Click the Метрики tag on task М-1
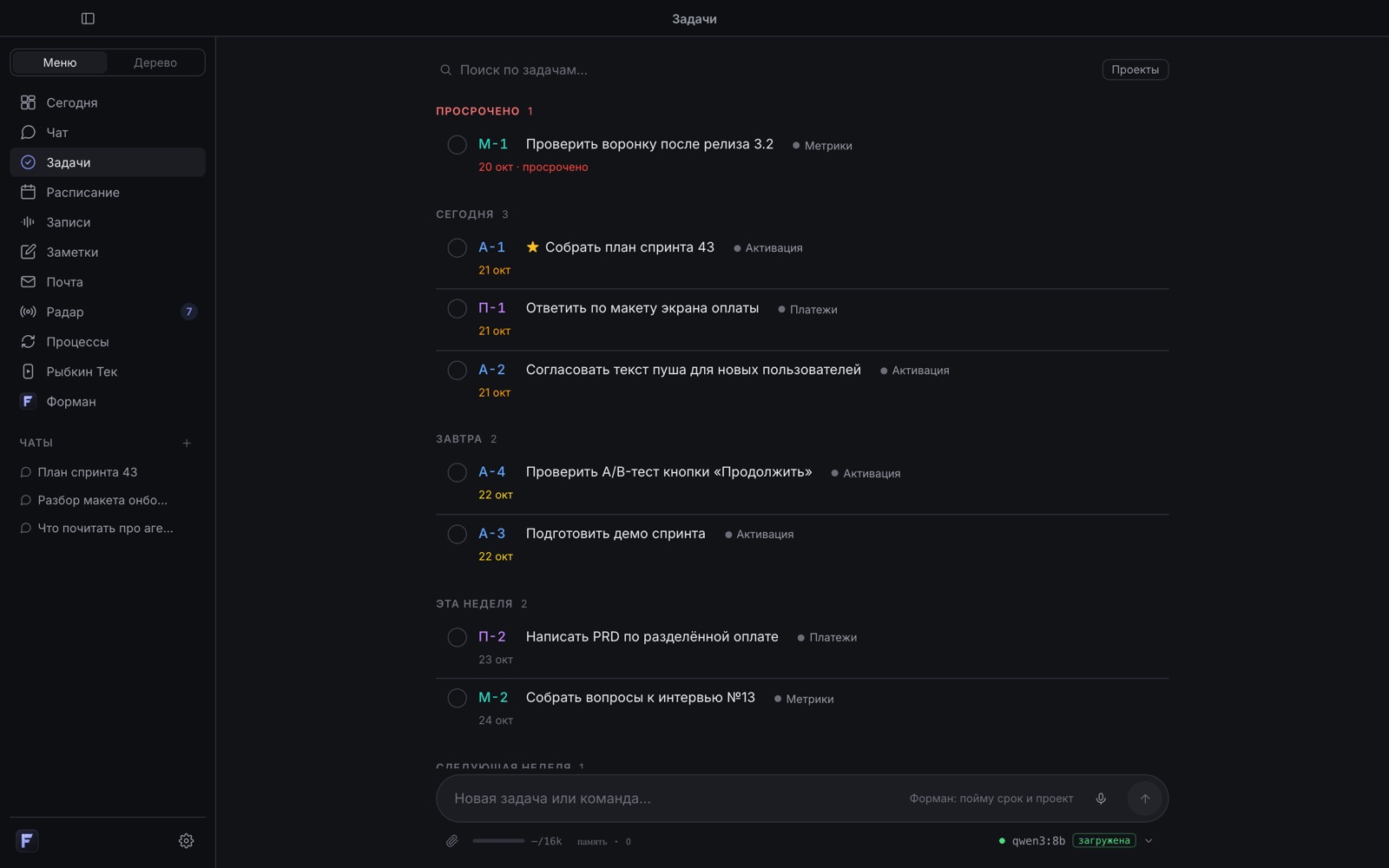 tap(822, 146)
